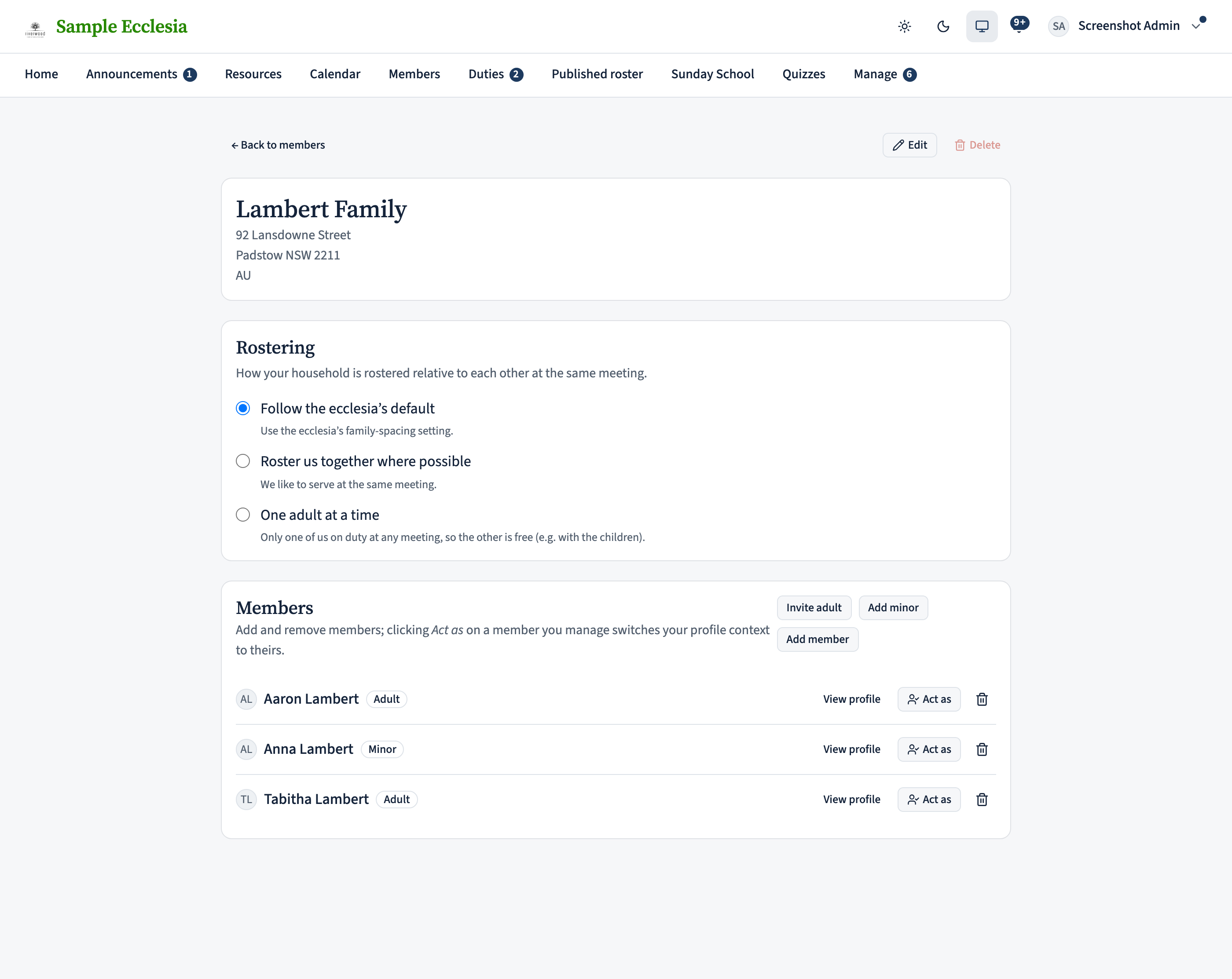Switch to light theme sun icon
This screenshot has height=979, width=1232.
click(x=904, y=26)
